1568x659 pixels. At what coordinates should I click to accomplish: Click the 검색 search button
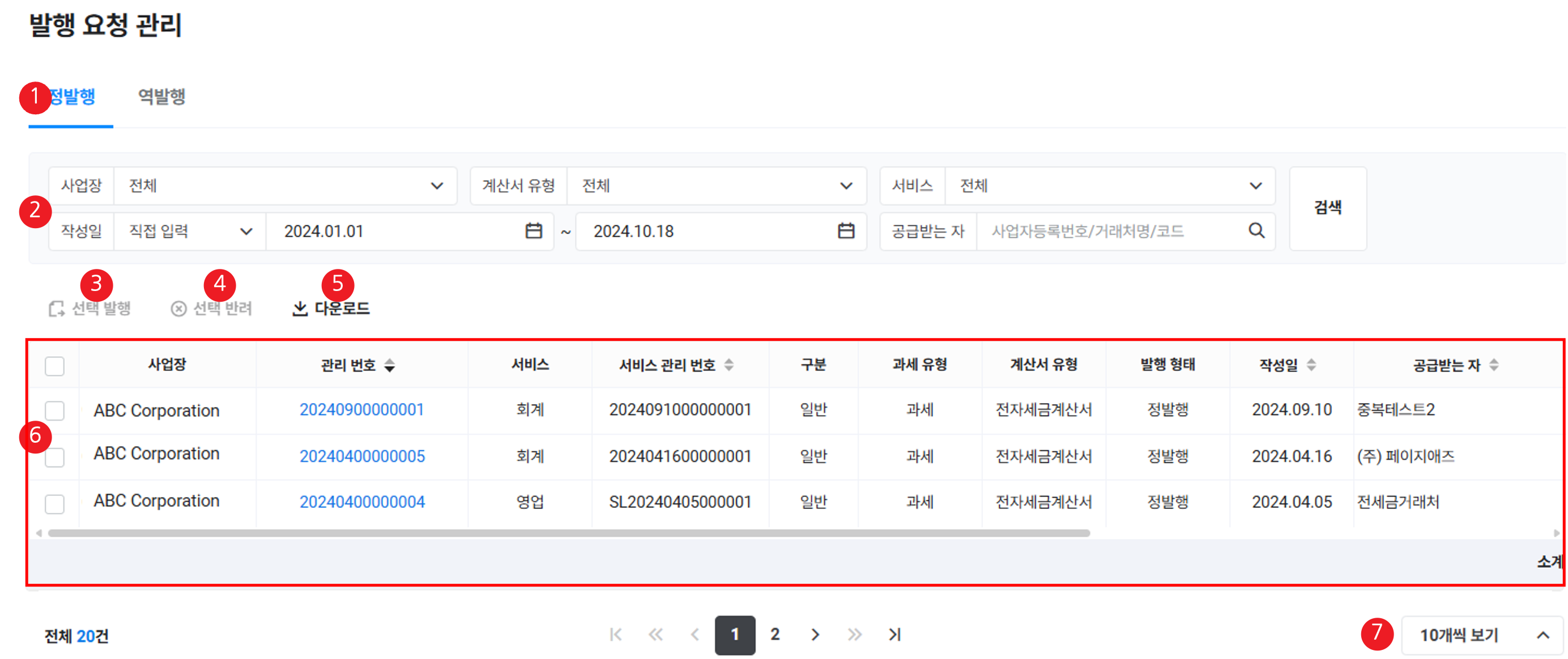tap(1328, 208)
